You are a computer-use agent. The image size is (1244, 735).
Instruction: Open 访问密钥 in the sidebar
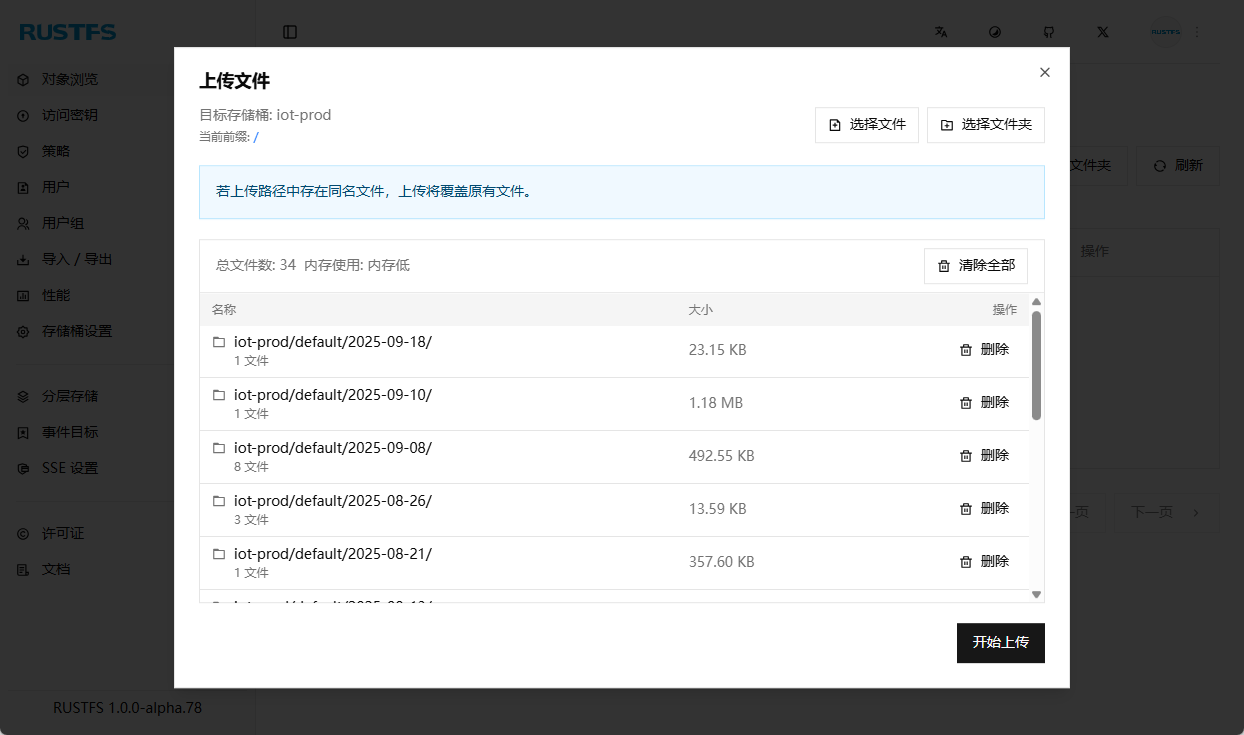70,115
